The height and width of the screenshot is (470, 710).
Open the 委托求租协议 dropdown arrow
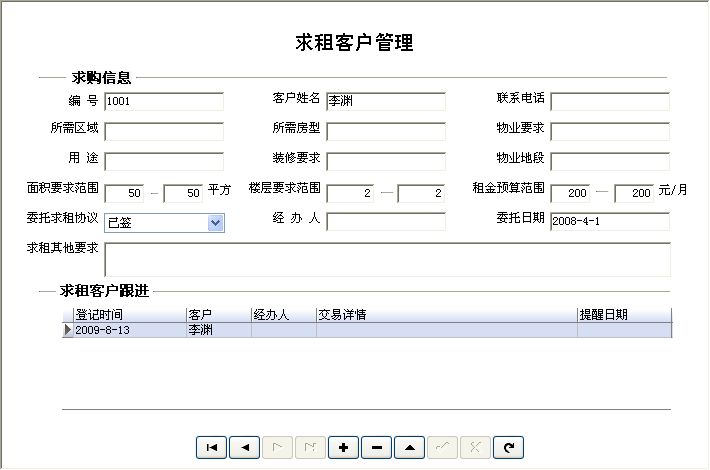[x=216, y=223]
